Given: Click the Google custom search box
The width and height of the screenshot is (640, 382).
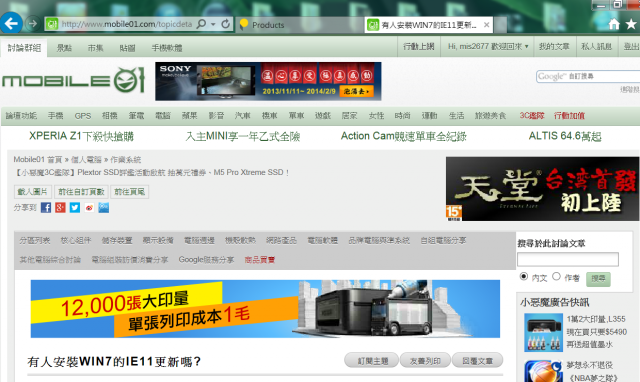Looking at the screenshot, I should [x=588, y=76].
